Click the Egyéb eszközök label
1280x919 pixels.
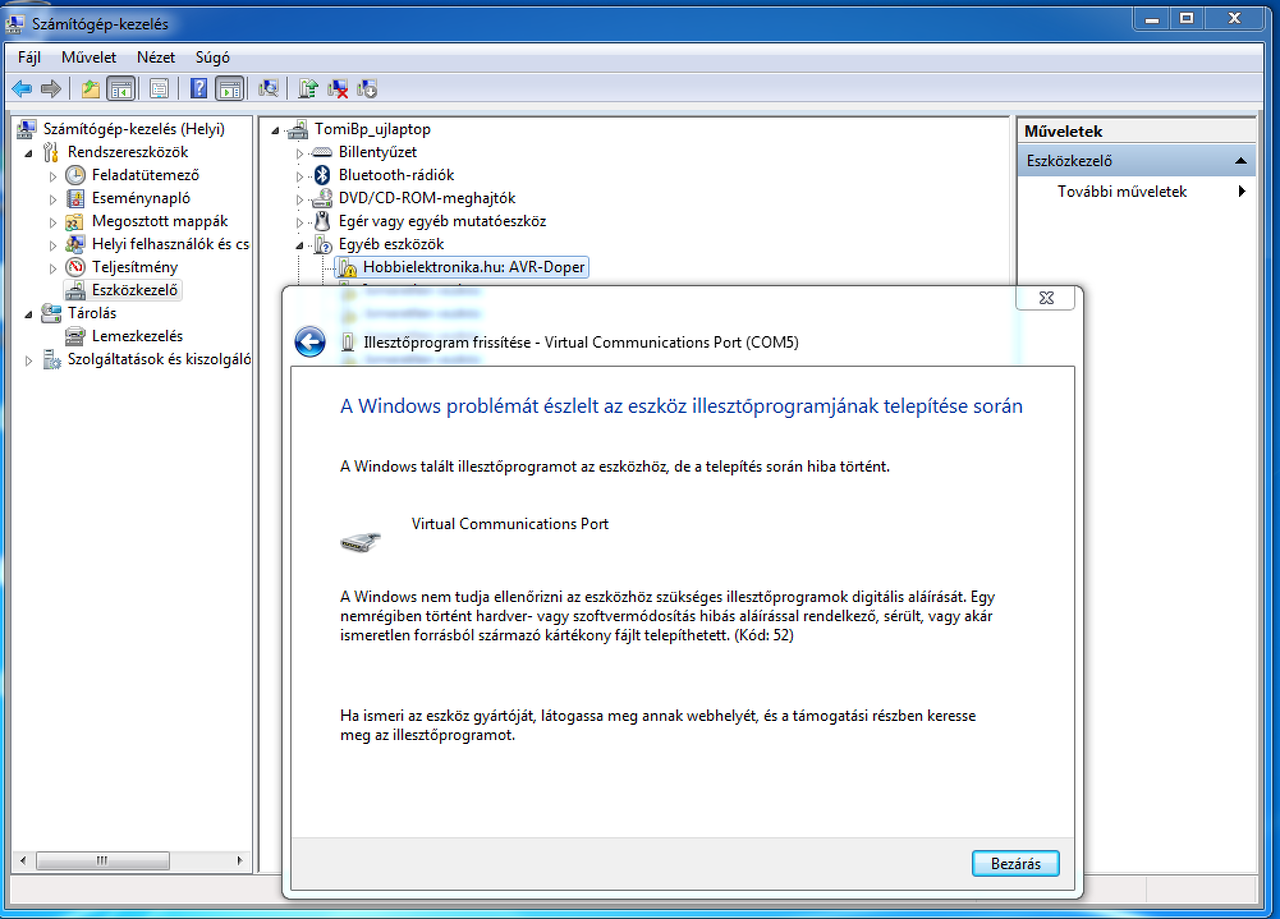tap(391, 244)
